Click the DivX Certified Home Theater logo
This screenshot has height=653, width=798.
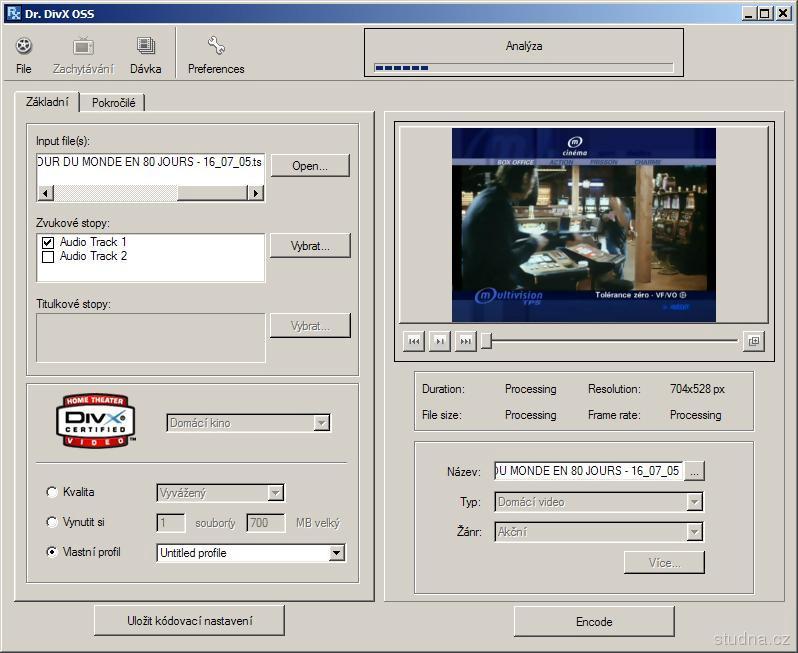click(x=95, y=421)
